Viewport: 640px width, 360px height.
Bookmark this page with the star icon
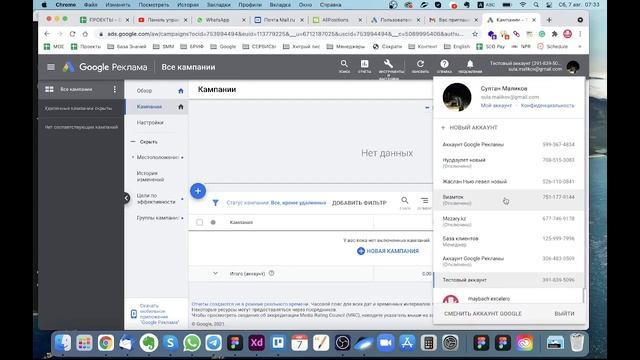point(475,34)
